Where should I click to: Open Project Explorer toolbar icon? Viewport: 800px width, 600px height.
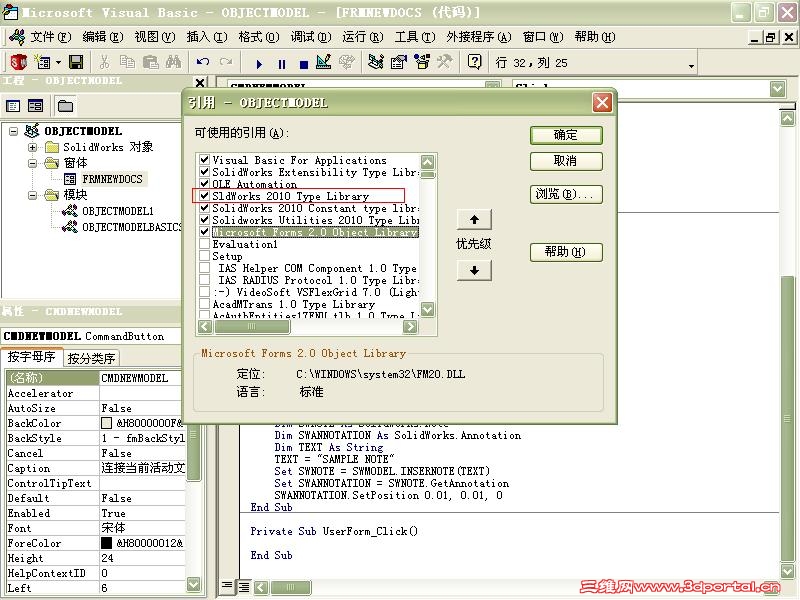click(x=376, y=62)
